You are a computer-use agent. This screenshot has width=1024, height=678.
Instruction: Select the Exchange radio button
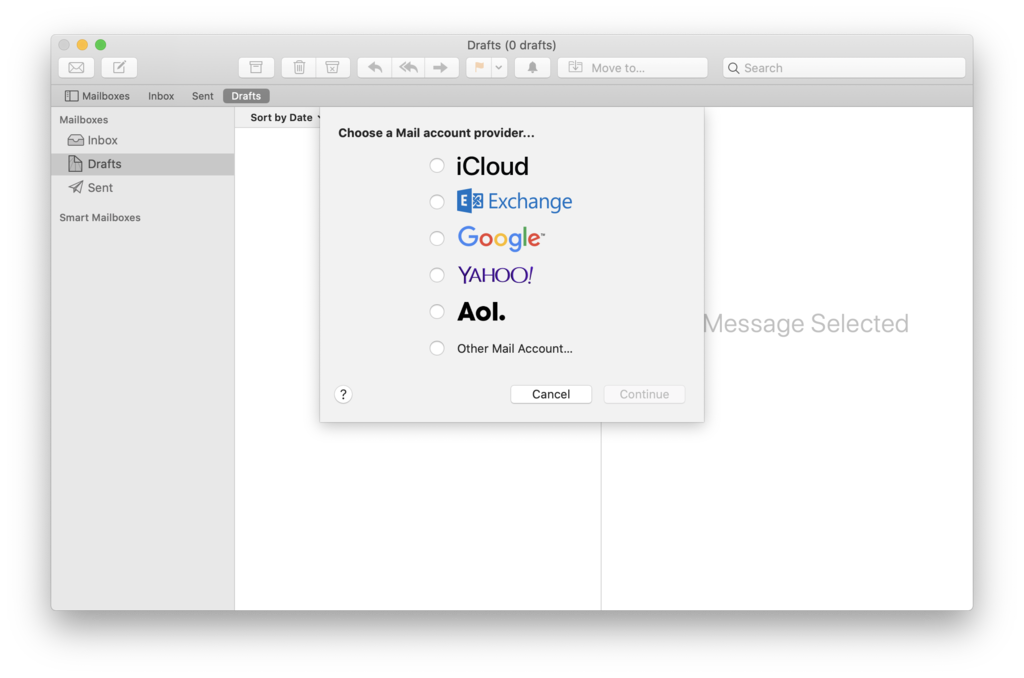coord(437,202)
